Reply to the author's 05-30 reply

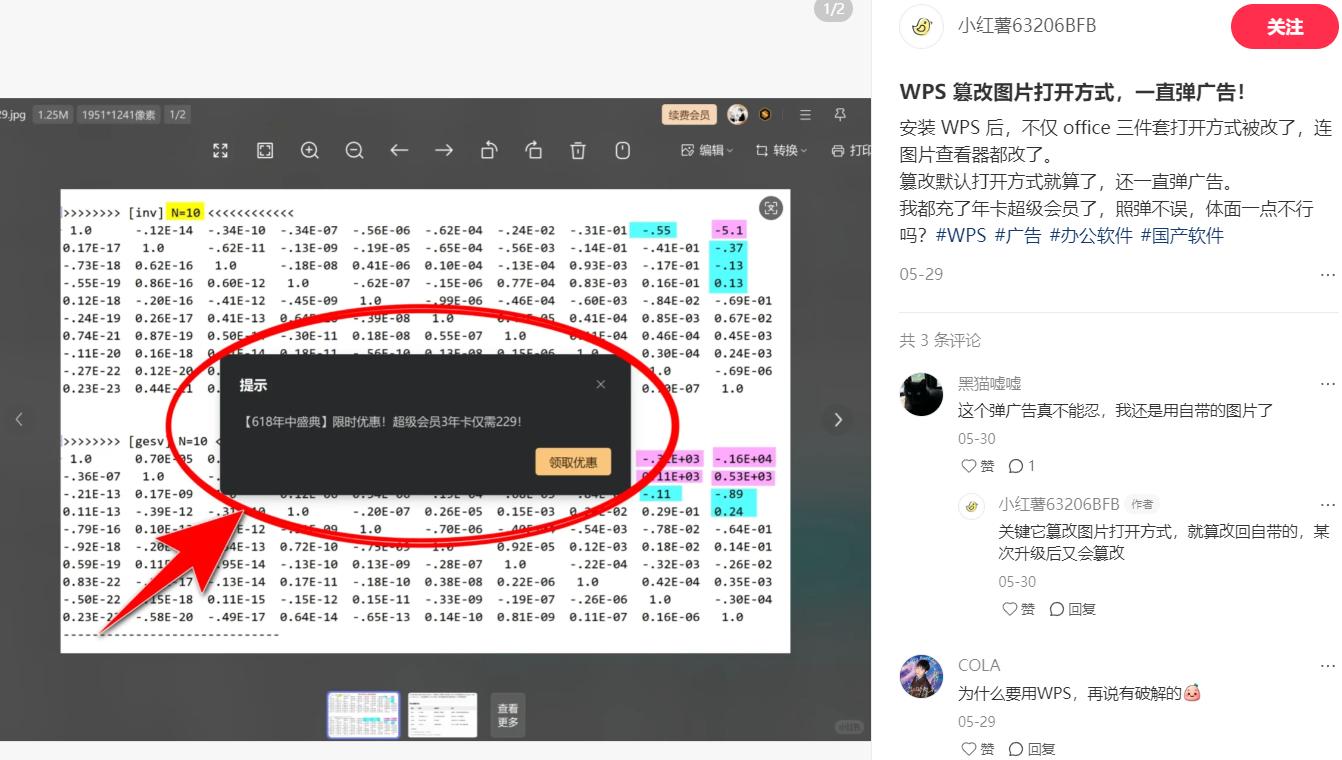(1072, 609)
